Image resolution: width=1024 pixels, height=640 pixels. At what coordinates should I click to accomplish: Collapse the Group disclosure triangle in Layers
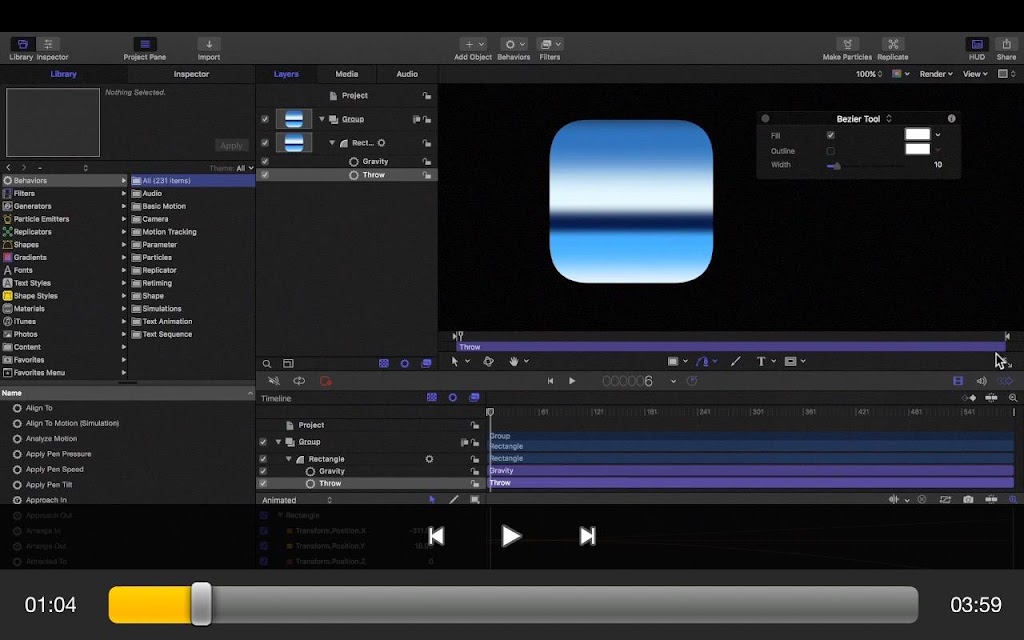click(x=322, y=119)
